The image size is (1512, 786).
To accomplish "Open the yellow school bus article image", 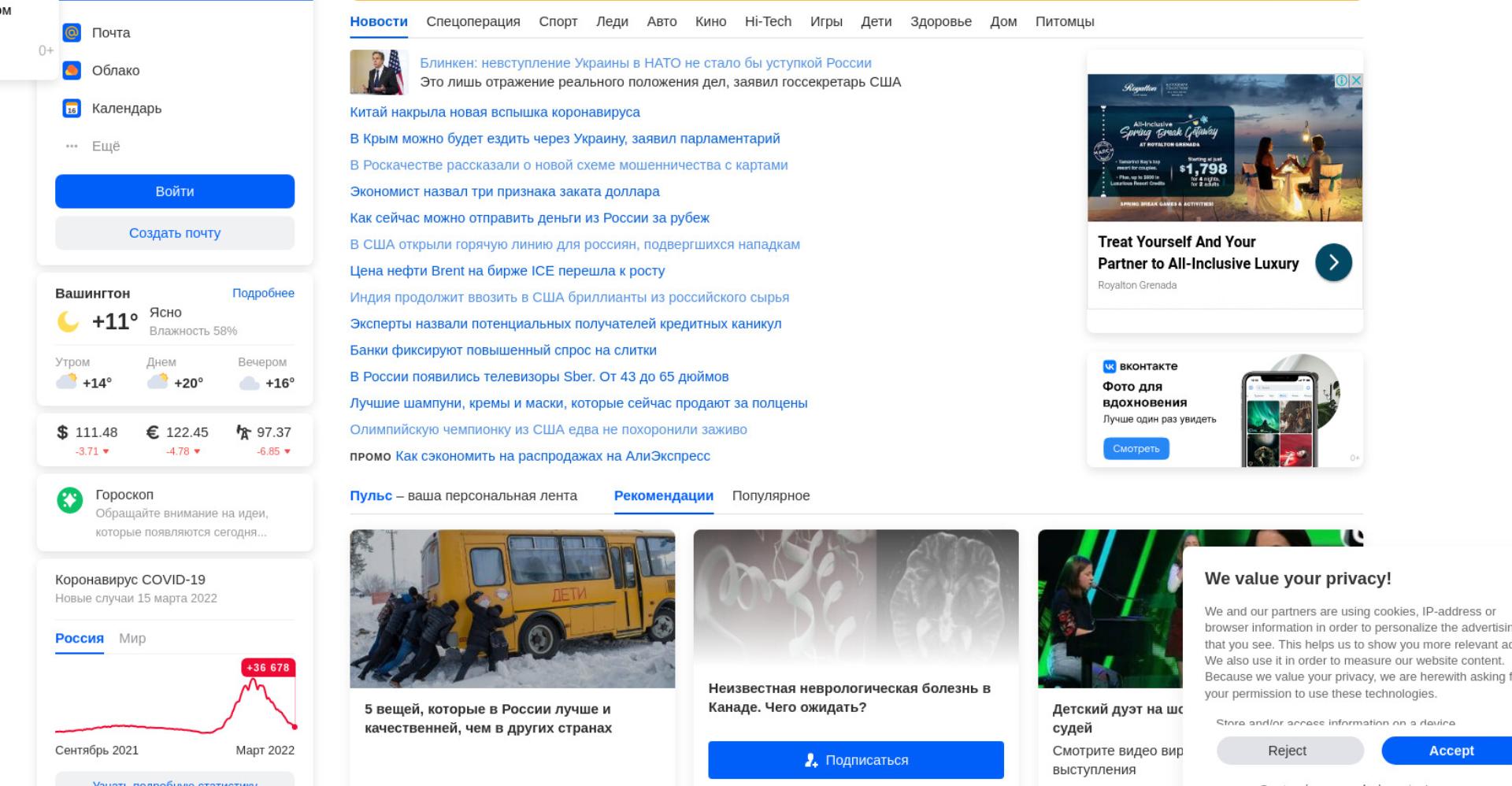I will (x=513, y=609).
